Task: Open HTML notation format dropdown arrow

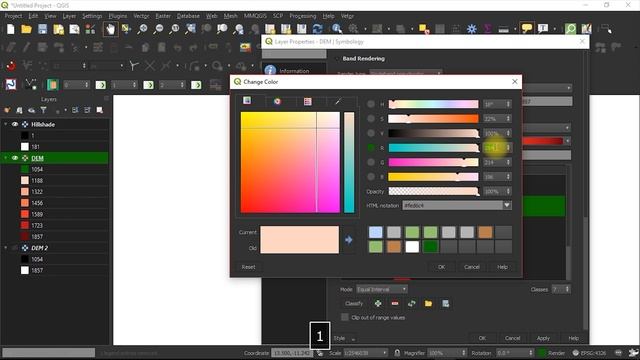Action: pyautogui.click(x=507, y=205)
